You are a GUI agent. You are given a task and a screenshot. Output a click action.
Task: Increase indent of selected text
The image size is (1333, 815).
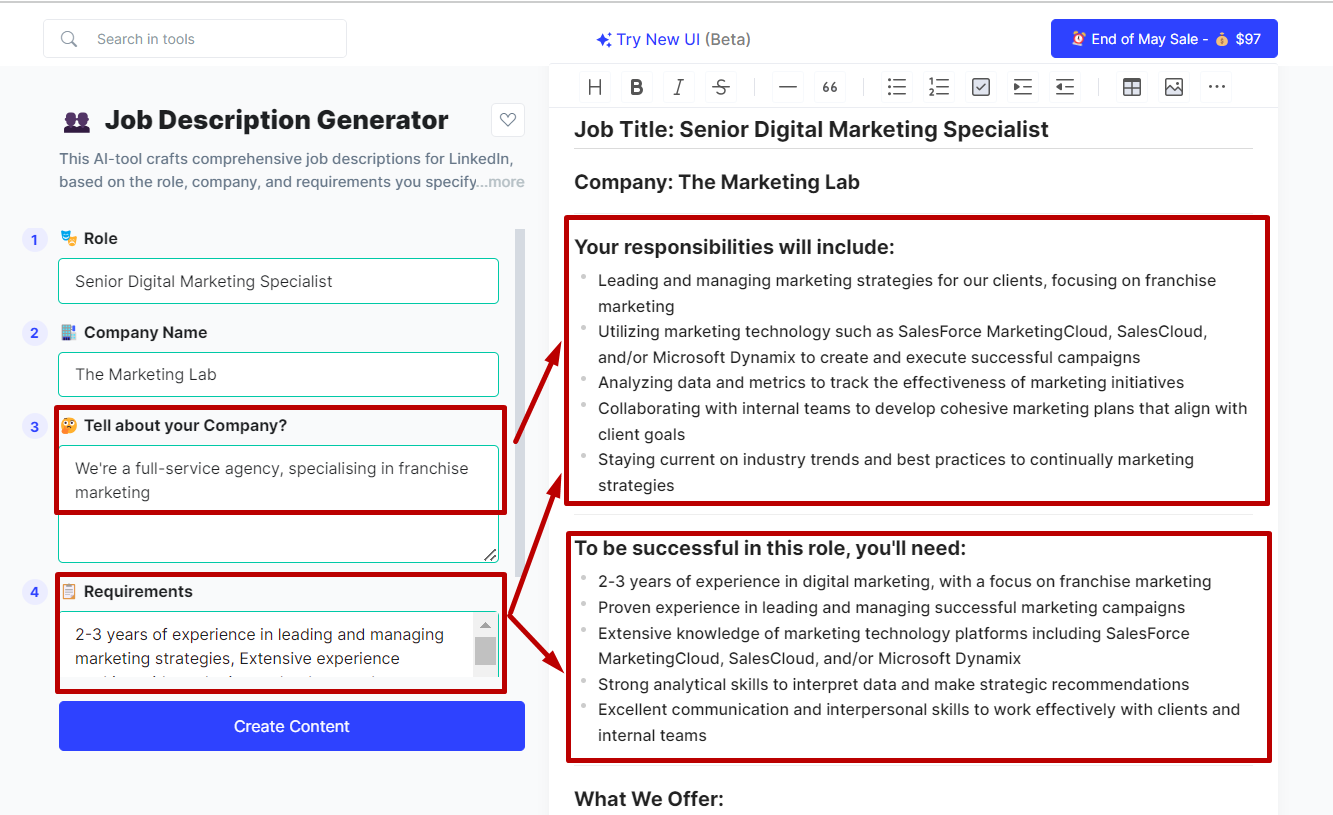point(1022,87)
